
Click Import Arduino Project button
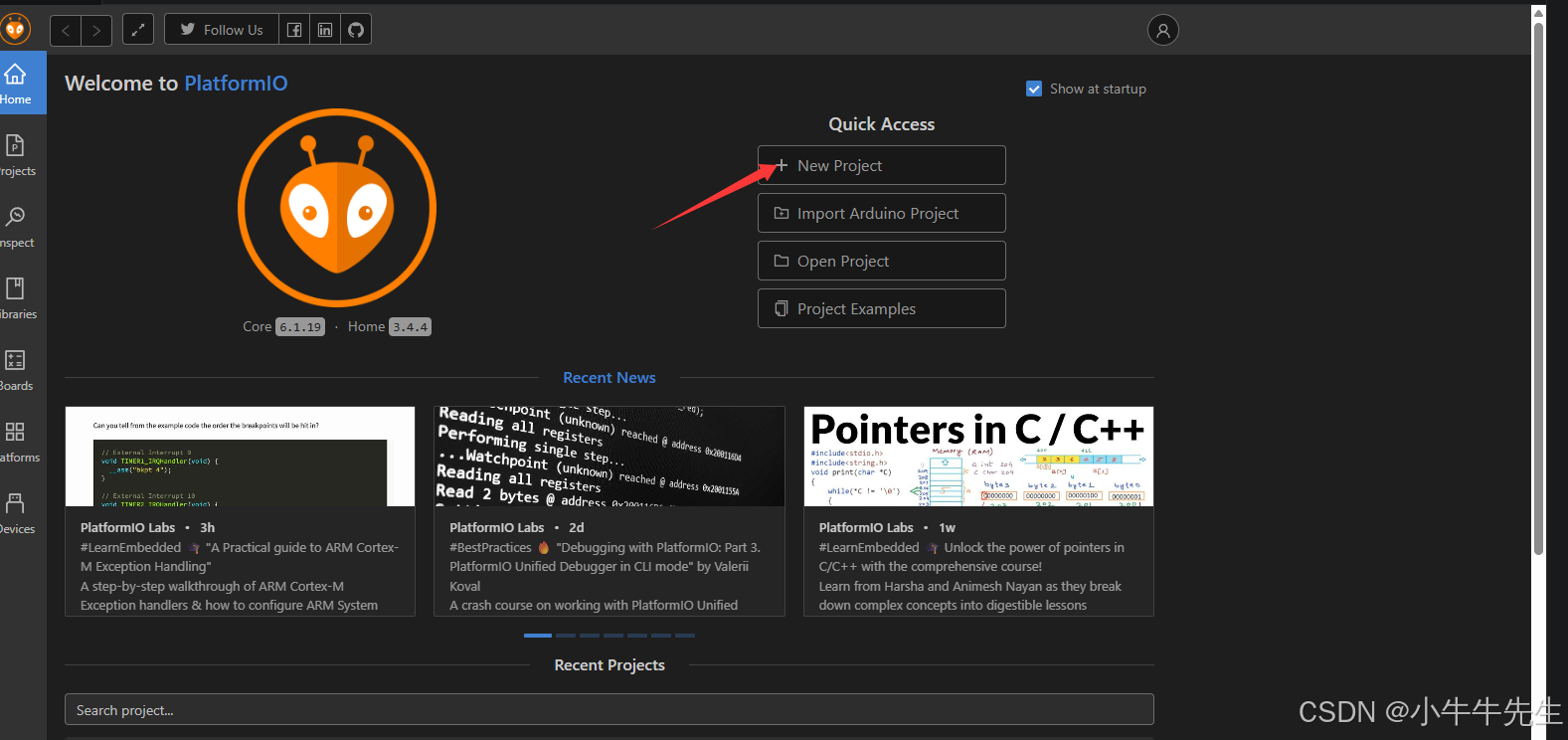pos(881,213)
